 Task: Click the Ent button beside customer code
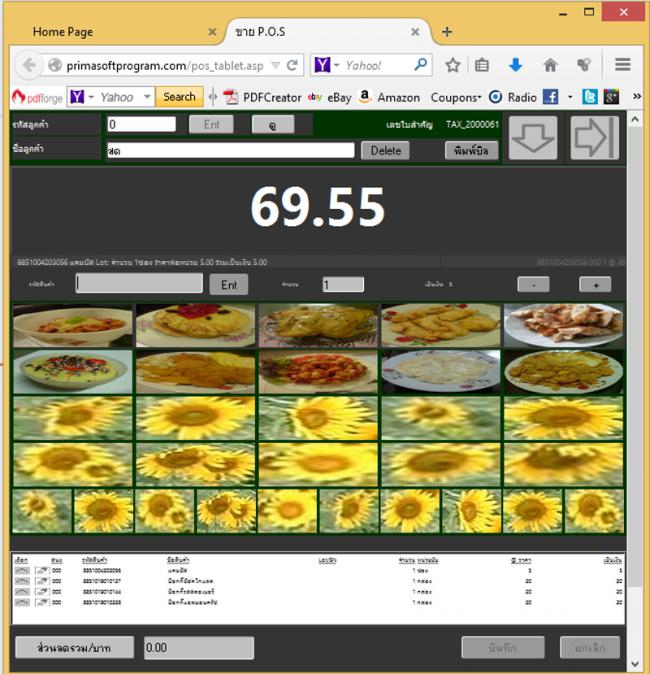point(212,125)
